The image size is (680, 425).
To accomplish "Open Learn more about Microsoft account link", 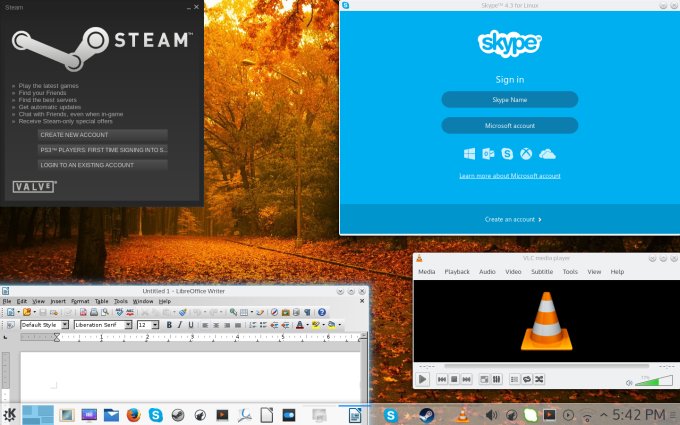I will click(509, 175).
